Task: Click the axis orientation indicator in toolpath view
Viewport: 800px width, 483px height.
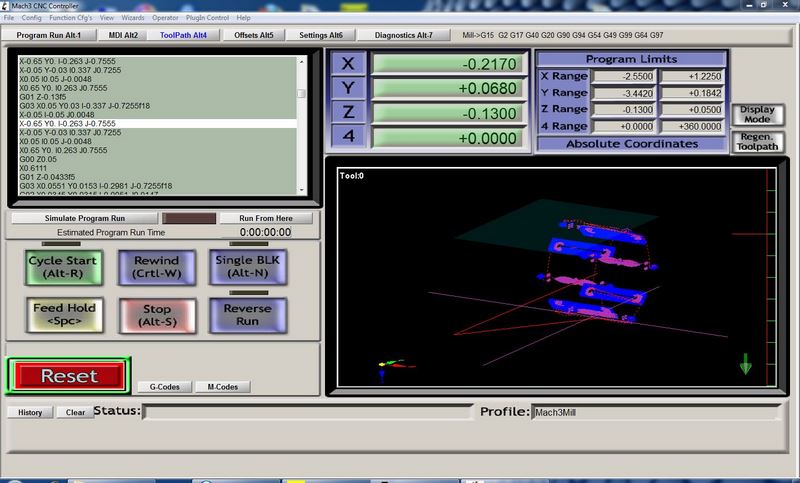Action: tap(395, 368)
